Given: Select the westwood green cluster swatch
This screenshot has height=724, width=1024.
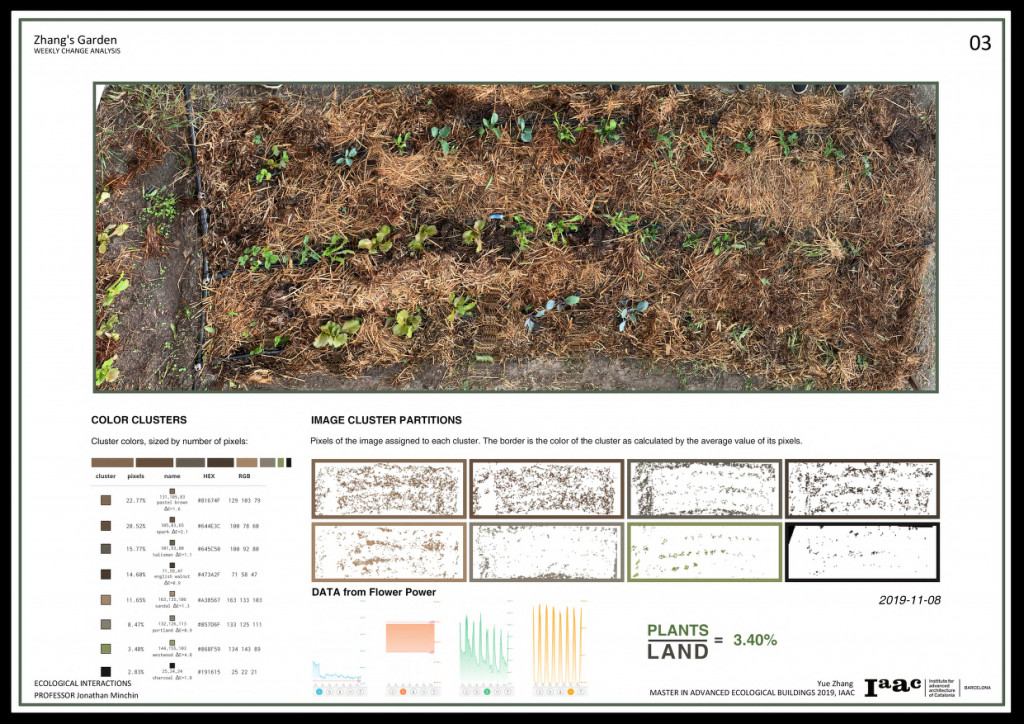Looking at the screenshot, I should [106, 649].
